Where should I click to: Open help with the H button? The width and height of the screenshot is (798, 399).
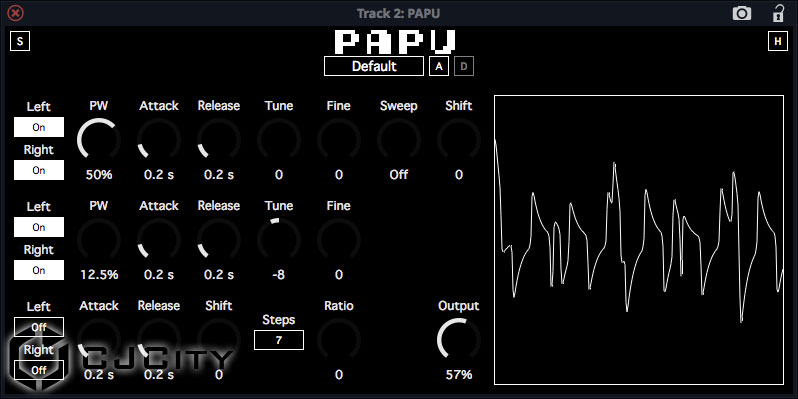(x=778, y=41)
